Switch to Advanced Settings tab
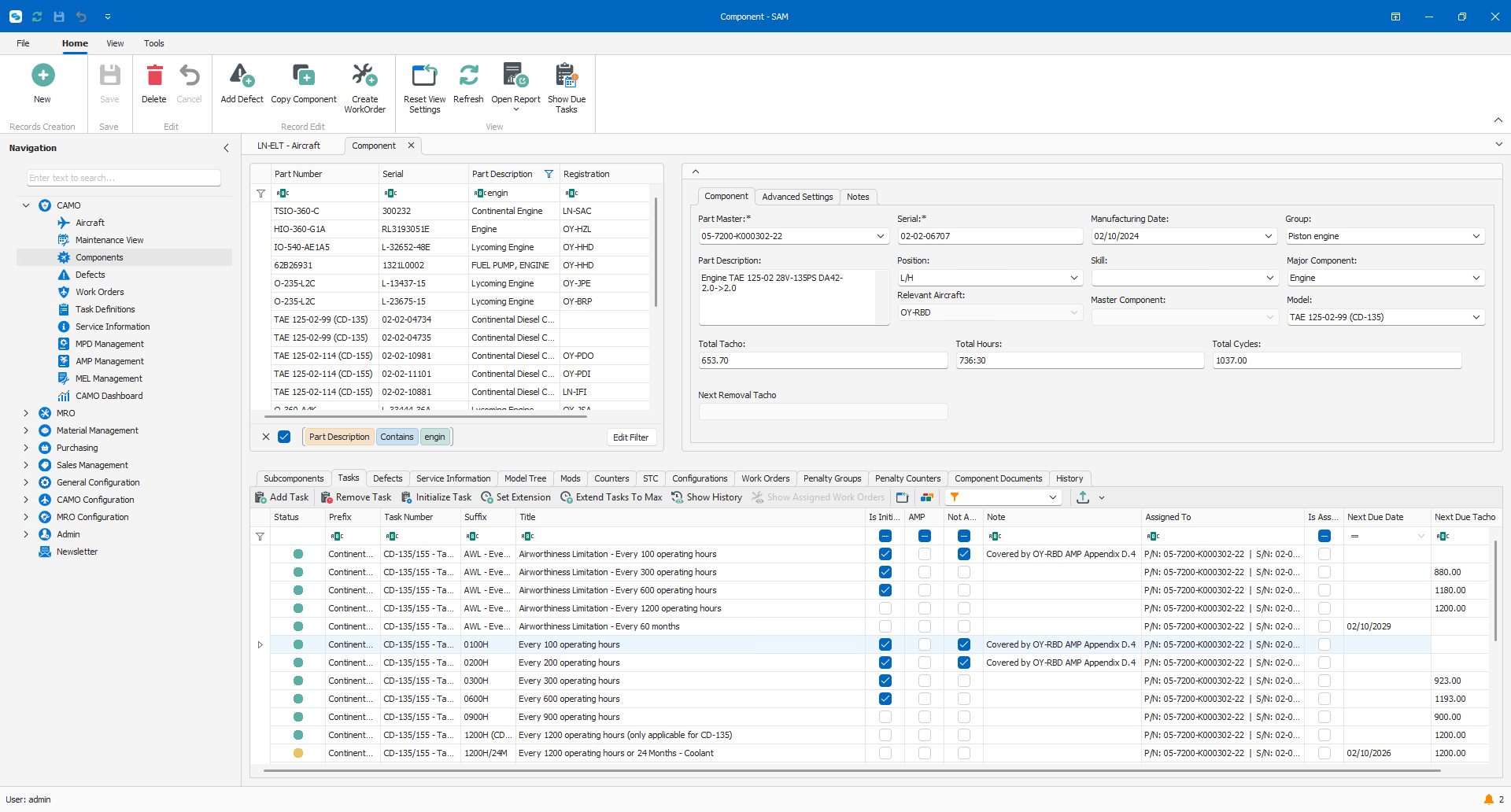This screenshot has height=812, width=1511. click(797, 197)
